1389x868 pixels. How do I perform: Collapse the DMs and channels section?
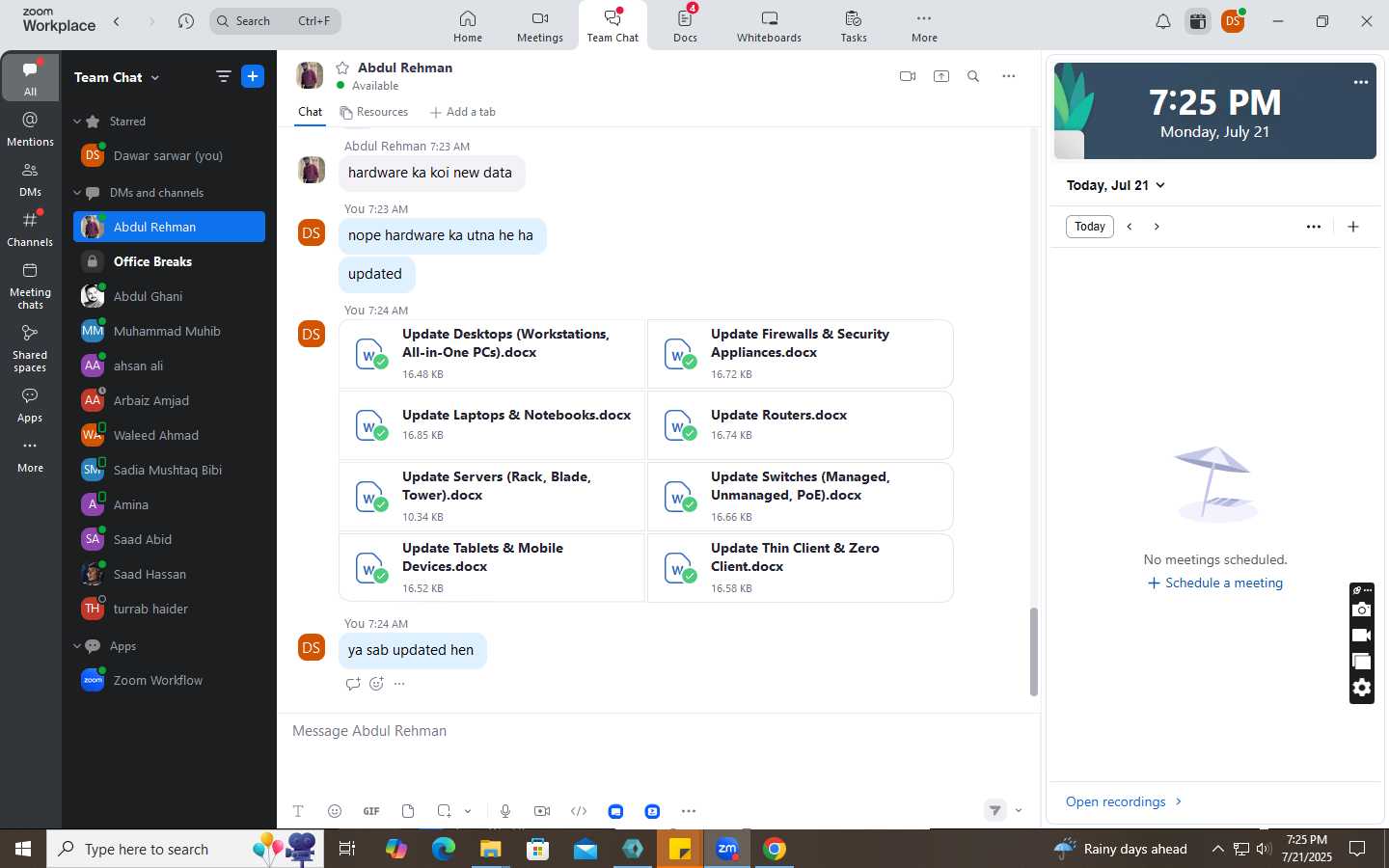click(77, 193)
